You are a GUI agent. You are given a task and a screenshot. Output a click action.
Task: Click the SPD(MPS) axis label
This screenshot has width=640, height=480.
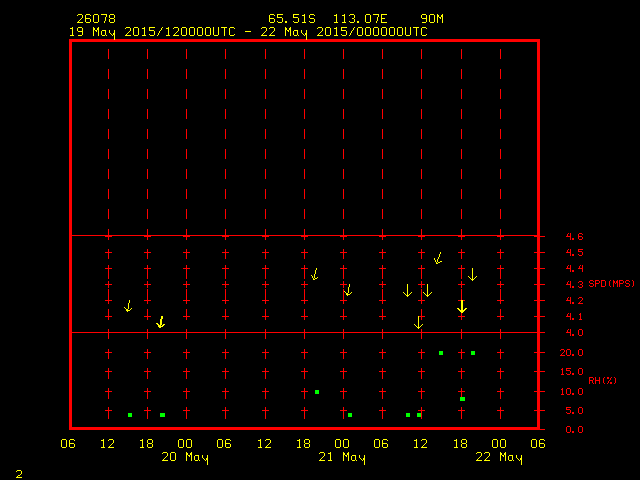coord(609,284)
